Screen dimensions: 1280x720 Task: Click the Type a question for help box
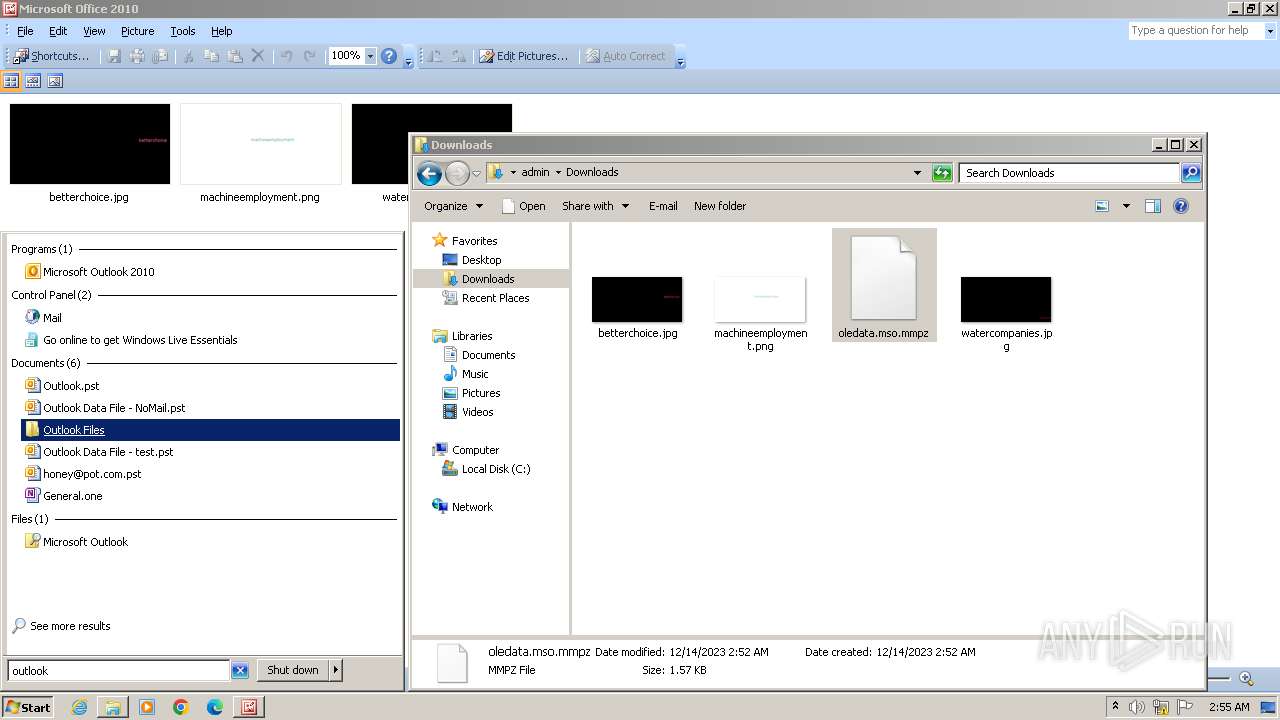pyautogui.click(x=1195, y=31)
